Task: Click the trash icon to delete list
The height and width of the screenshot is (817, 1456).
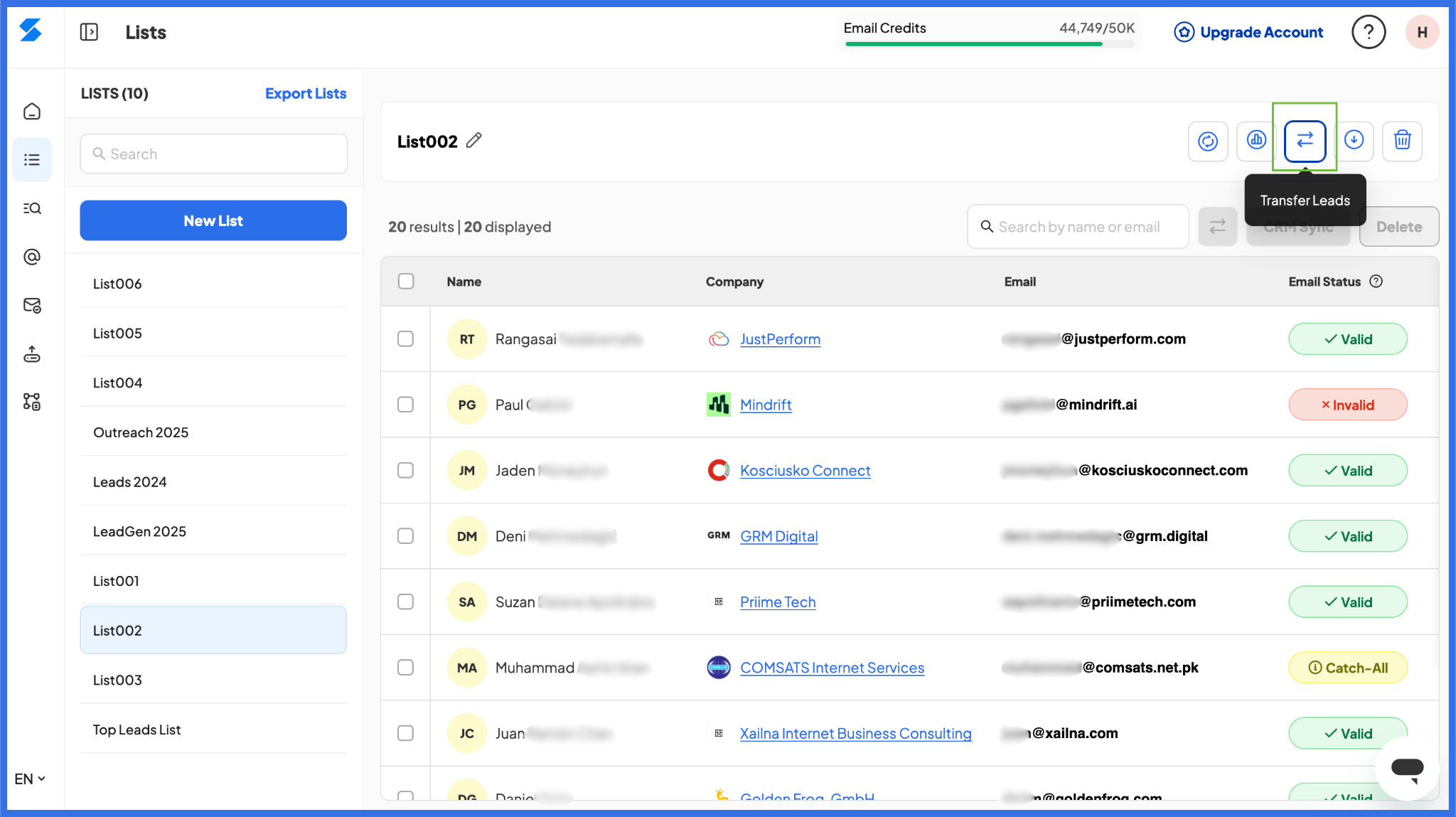Action: pyautogui.click(x=1402, y=140)
